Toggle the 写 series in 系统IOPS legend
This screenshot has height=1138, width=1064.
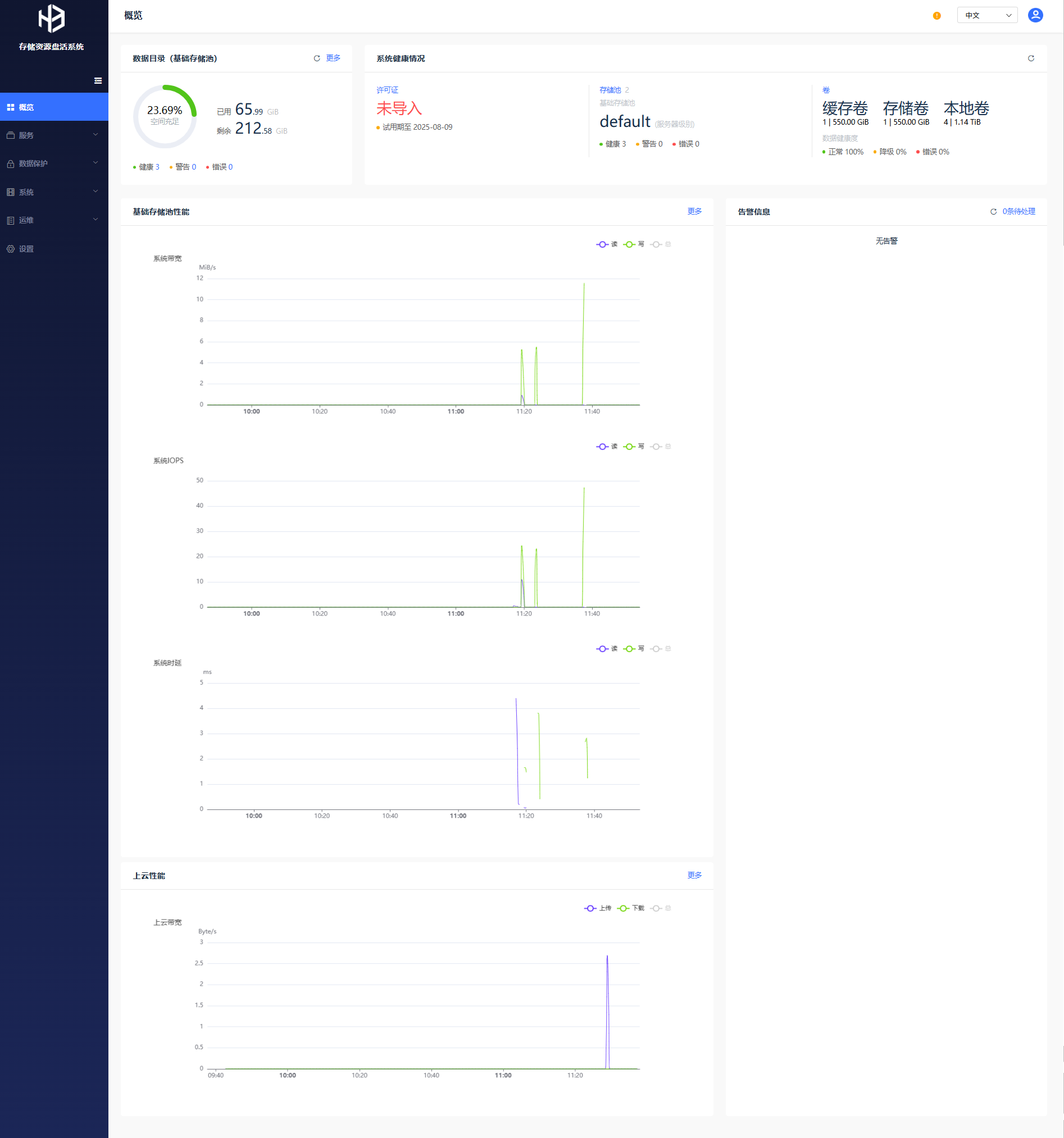pyautogui.click(x=634, y=447)
